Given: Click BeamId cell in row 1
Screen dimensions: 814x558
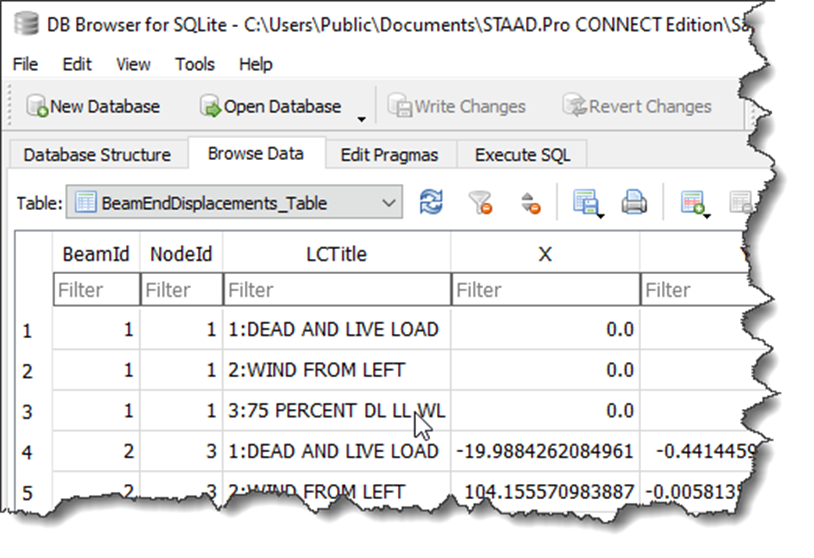Looking at the screenshot, I should [x=96, y=330].
